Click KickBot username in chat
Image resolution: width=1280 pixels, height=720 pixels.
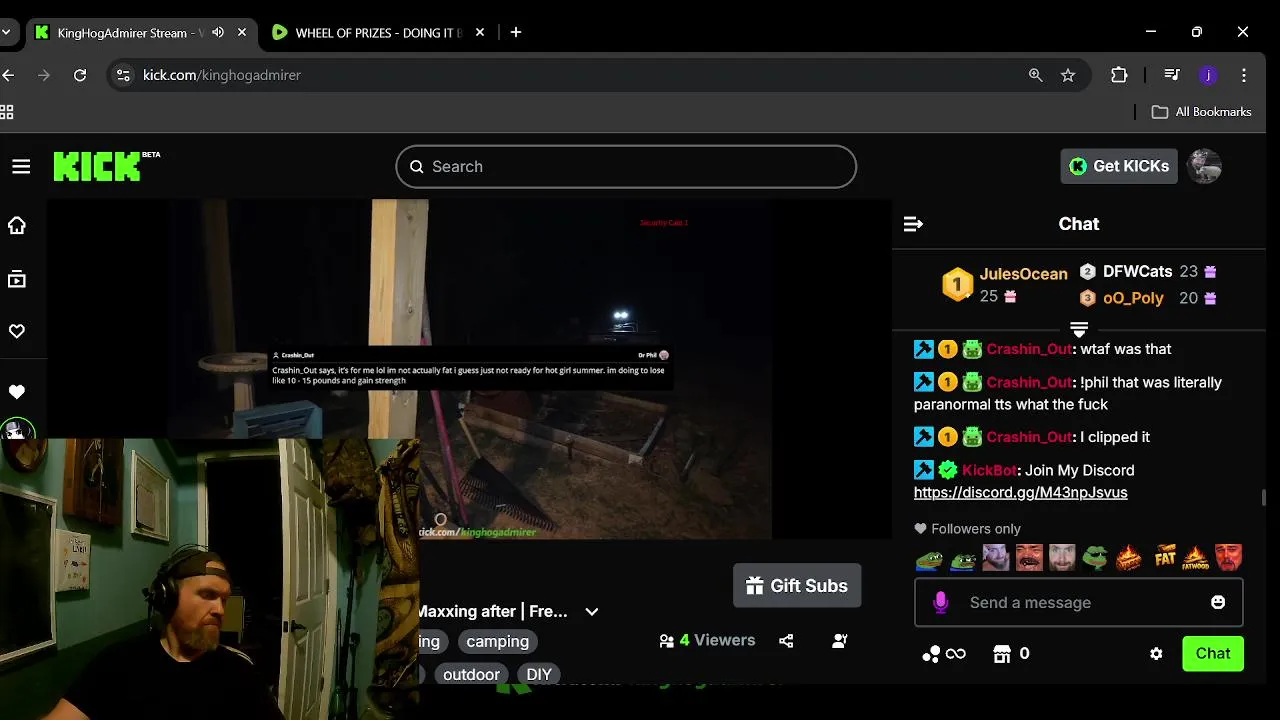pos(989,470)
